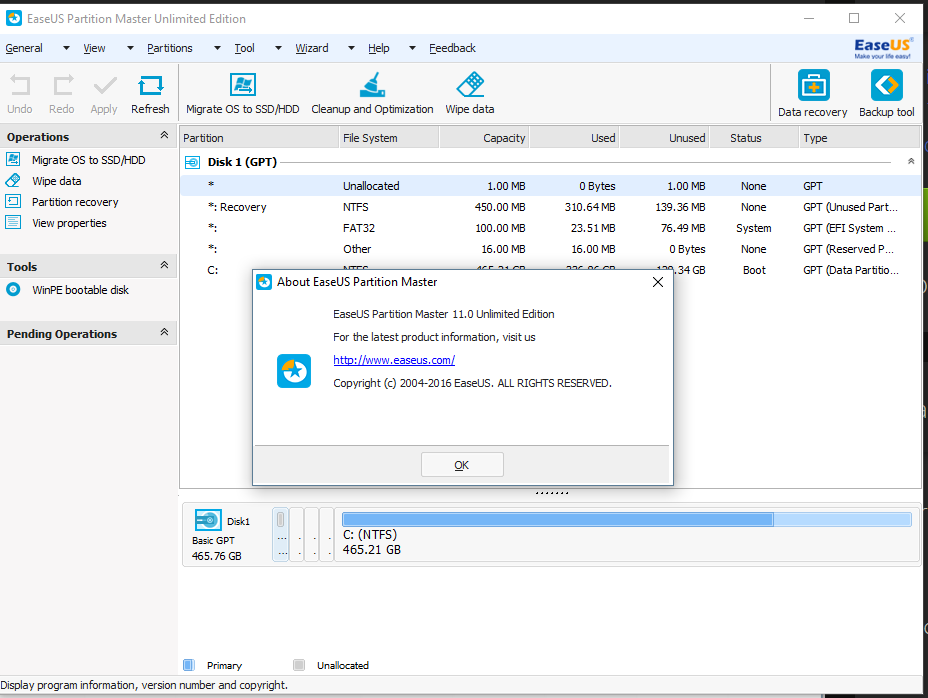Viewport: 928px width, 698px height.
Task: Click Migrate OS to SSD/HDD in Operations panel
Action: pyautogui.click(x=89, y=160)
